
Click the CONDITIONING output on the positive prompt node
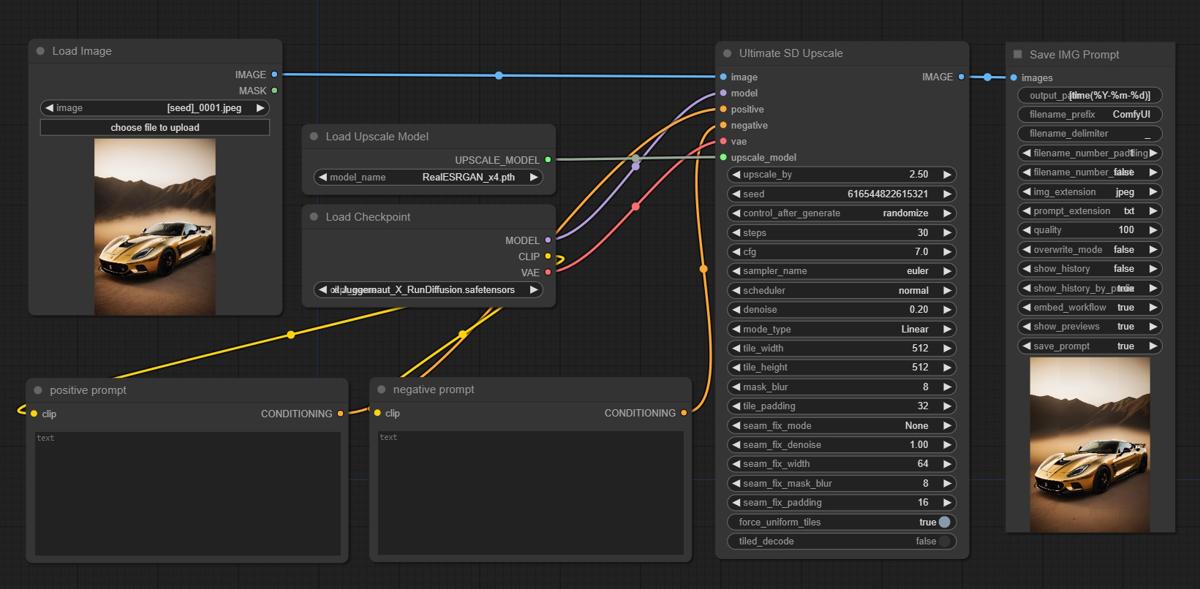pyautogui.click(x=339, y=413)
